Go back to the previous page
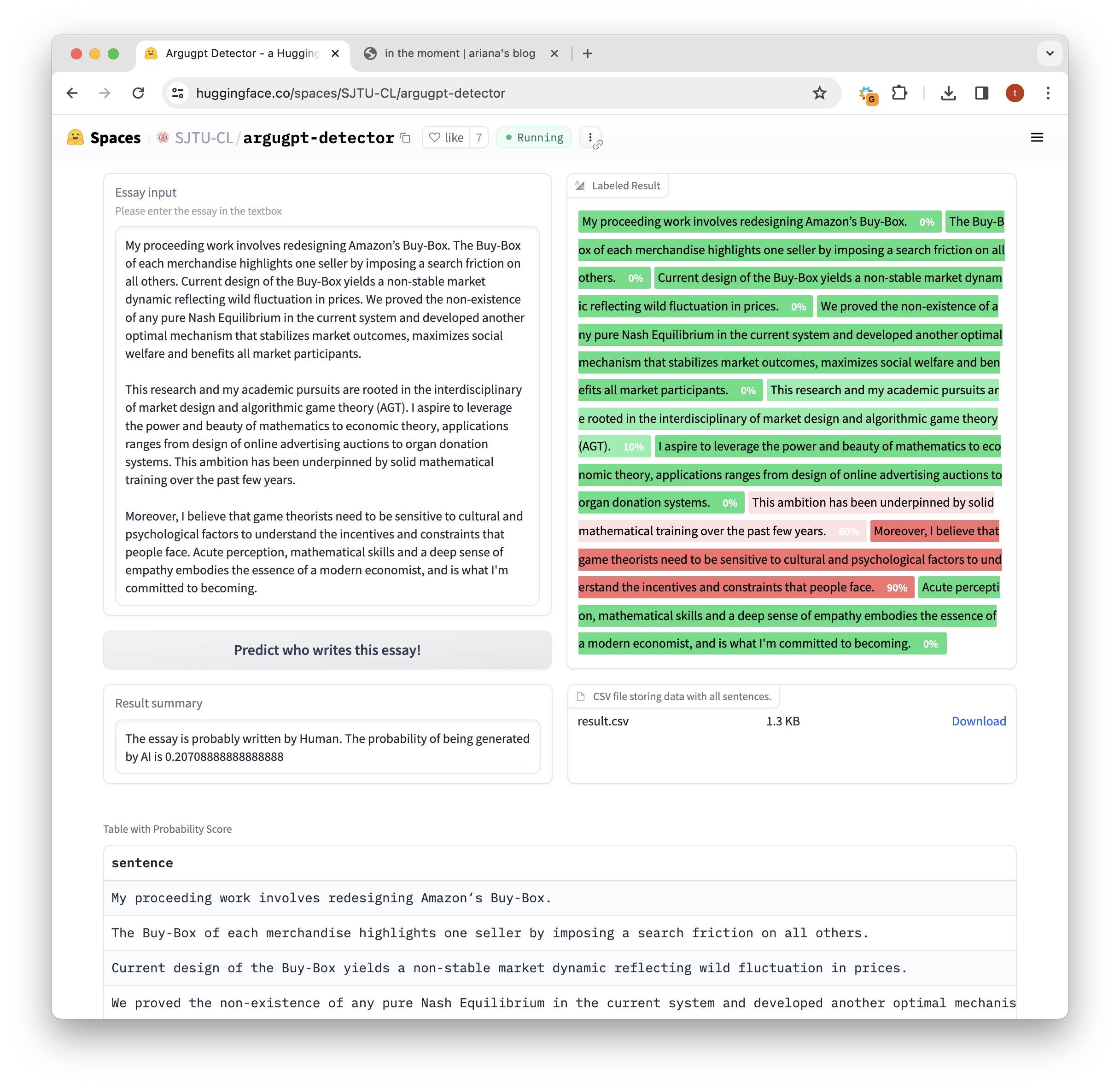1120x1087 pixels. click(73, 93)
